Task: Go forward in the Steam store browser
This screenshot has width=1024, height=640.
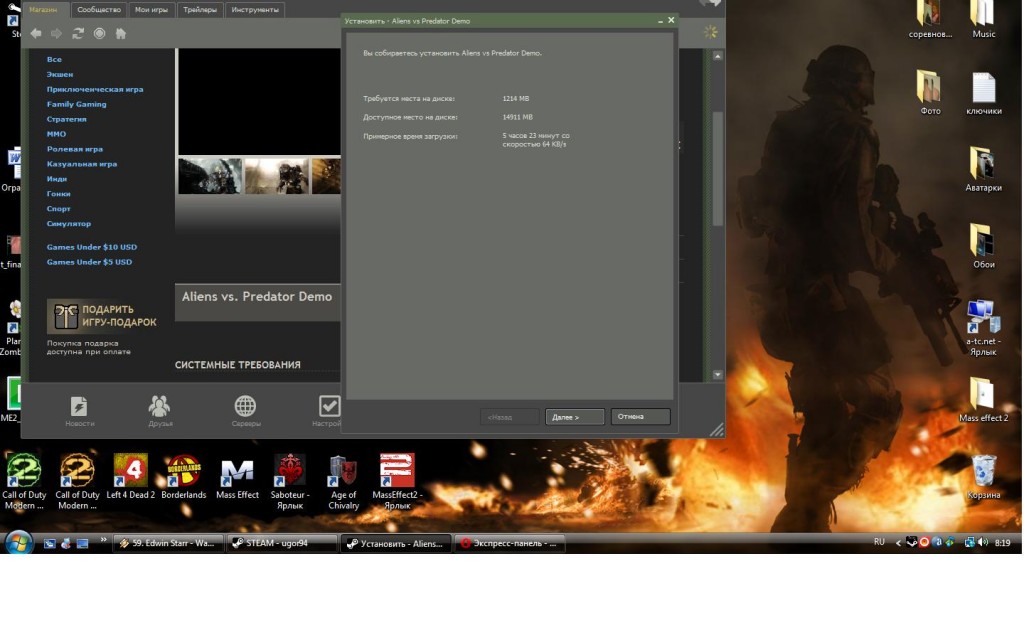Action: click(x=57, y=33)
